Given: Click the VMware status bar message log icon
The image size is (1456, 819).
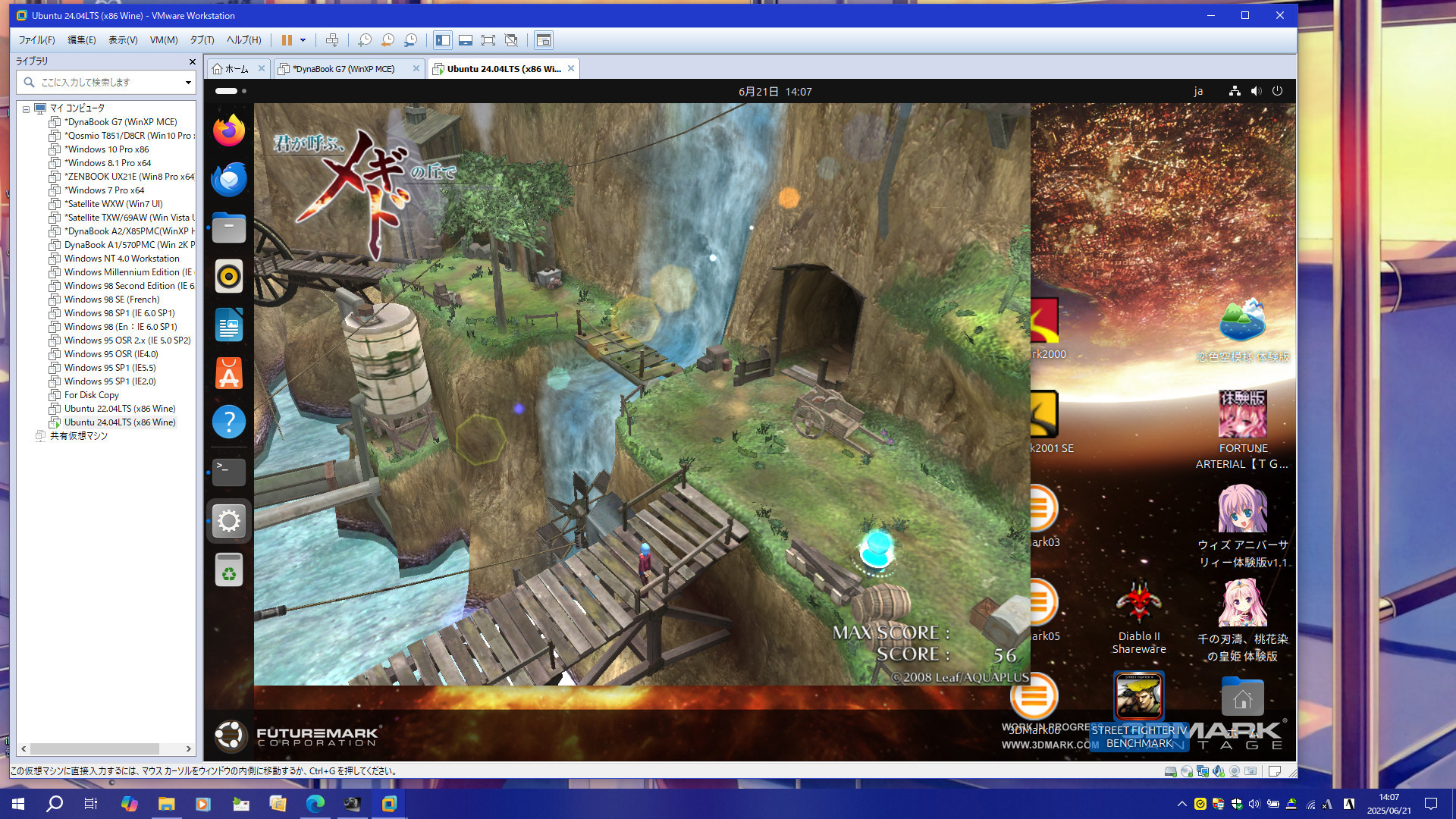Looking at the screenshot, I should [1275, 771].
